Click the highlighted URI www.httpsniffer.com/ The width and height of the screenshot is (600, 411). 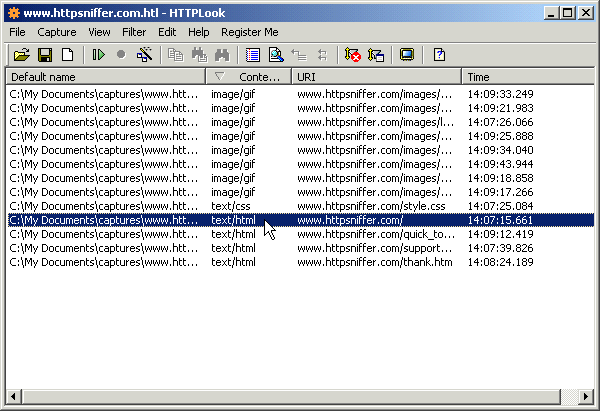(x=350, y=220)
